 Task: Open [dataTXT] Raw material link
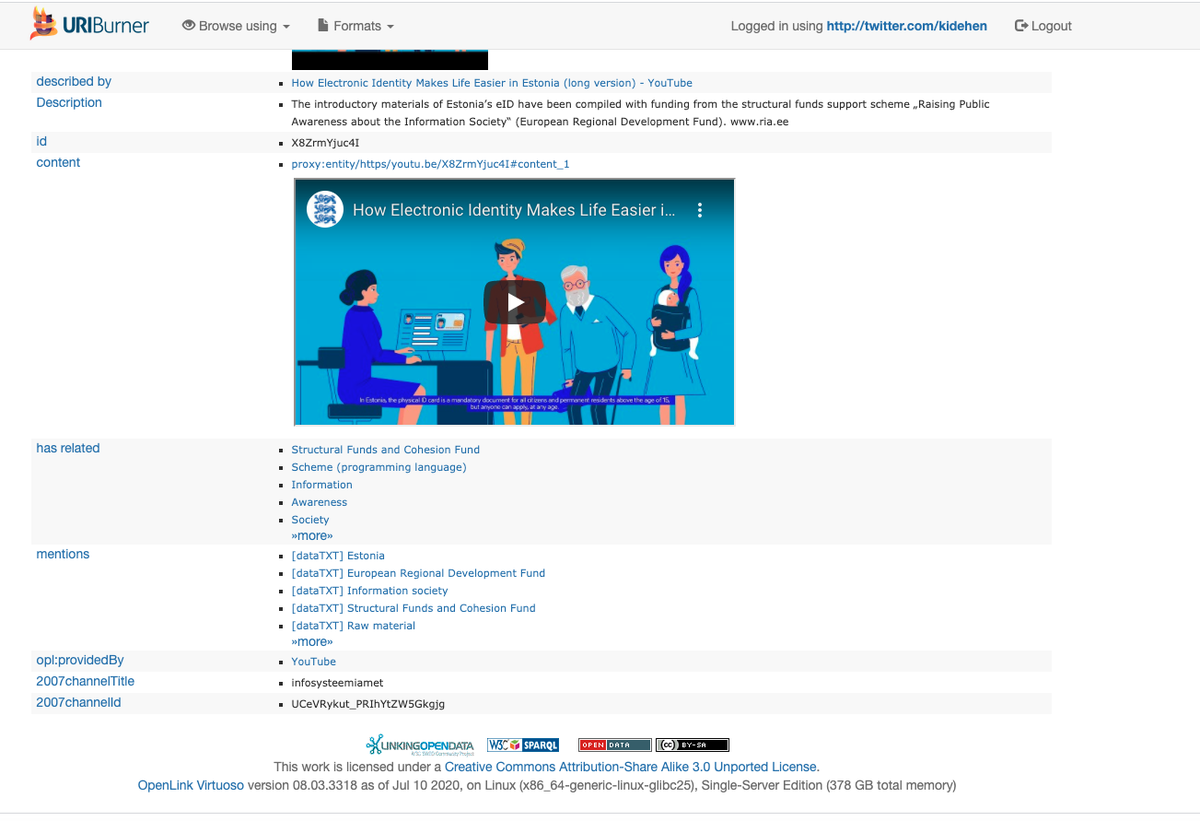[x=353, y=626]
